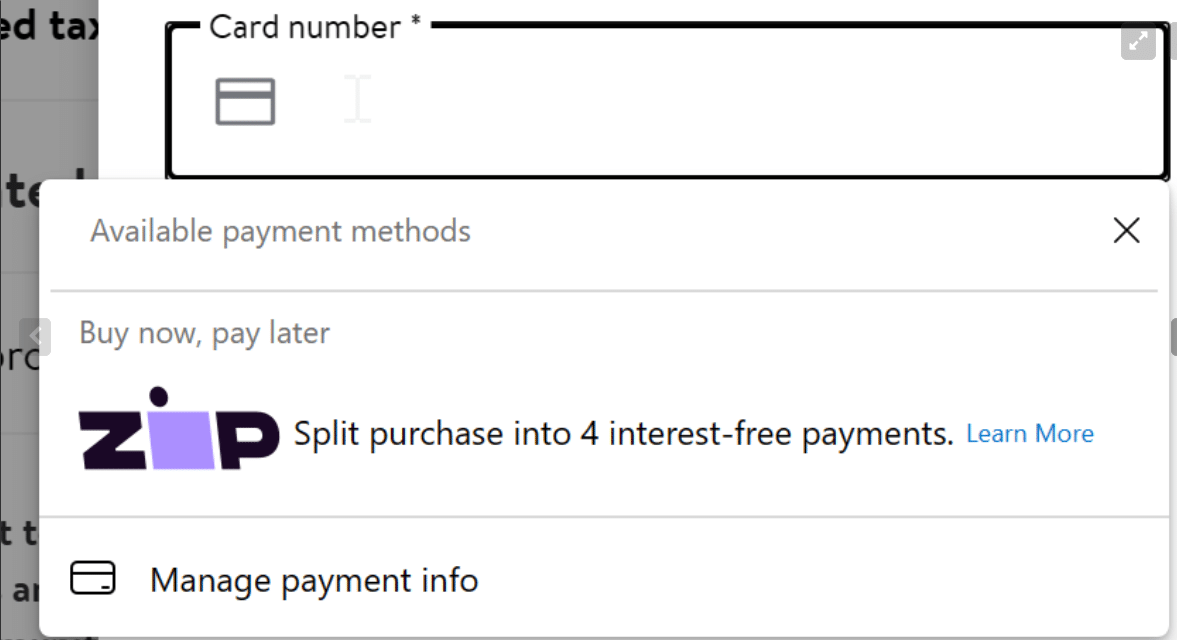Select the Zip logo payment option
This screenshot has width=1177, height=640.
[x=179, y=428]
